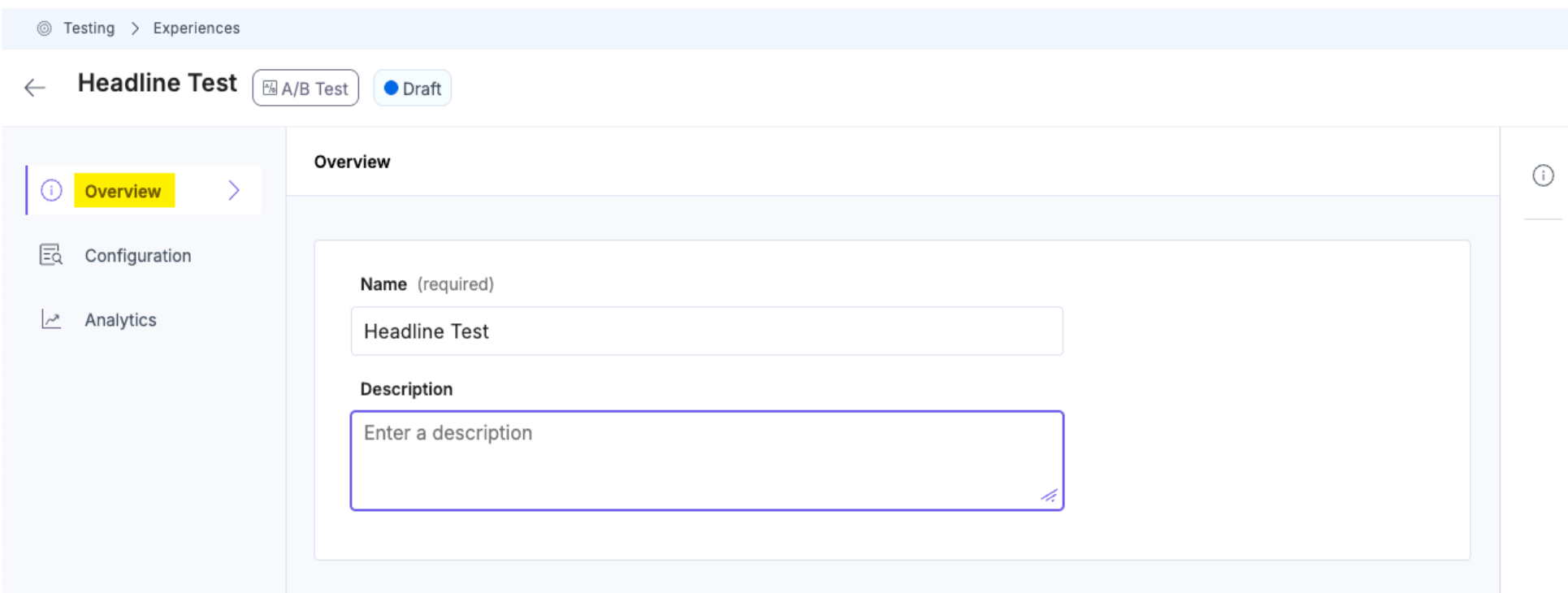
Task: Focus the Enter a description textarea
Action: tap(706, 460)
